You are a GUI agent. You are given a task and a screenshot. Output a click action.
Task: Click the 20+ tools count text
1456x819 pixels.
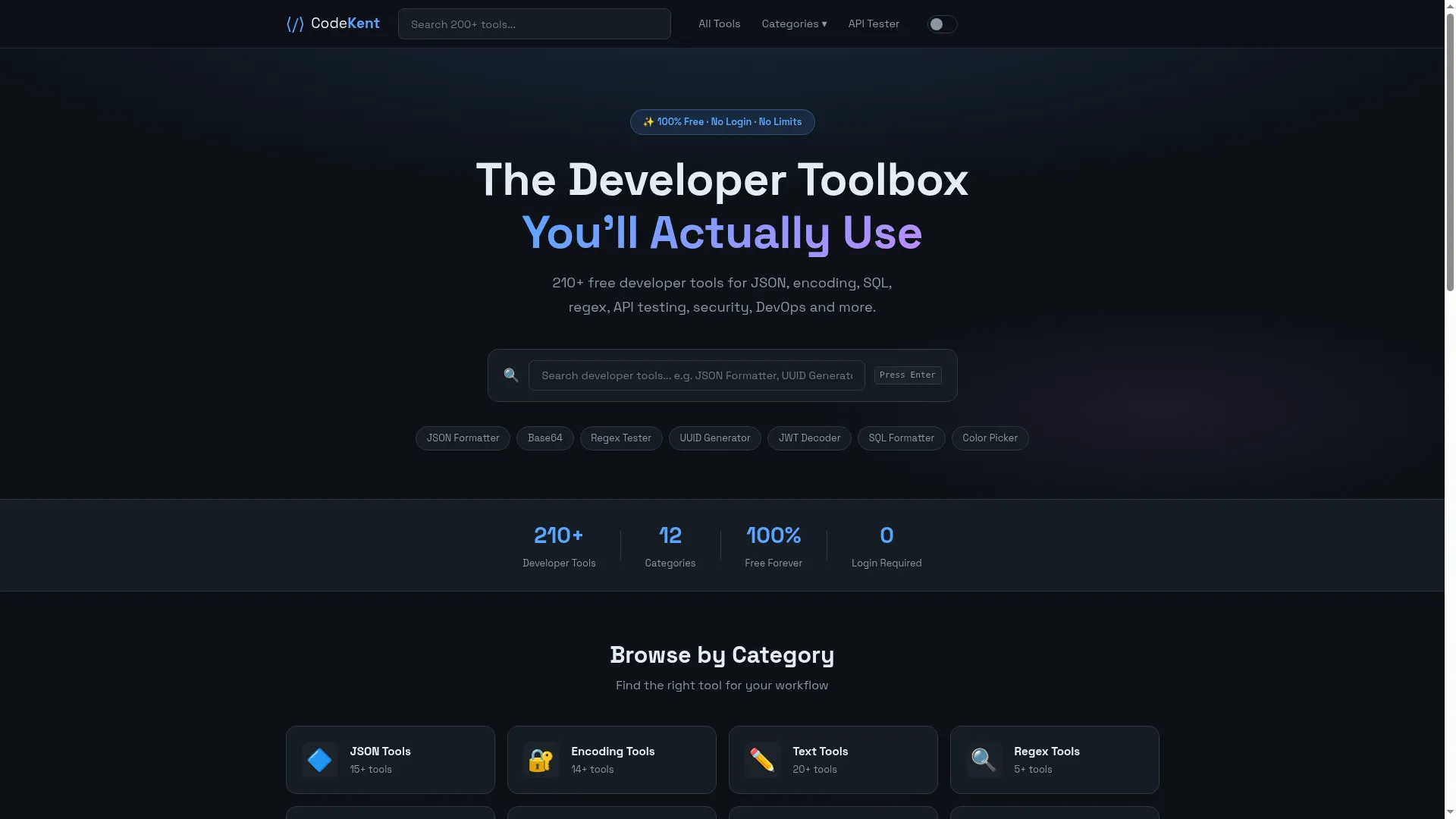814,770
